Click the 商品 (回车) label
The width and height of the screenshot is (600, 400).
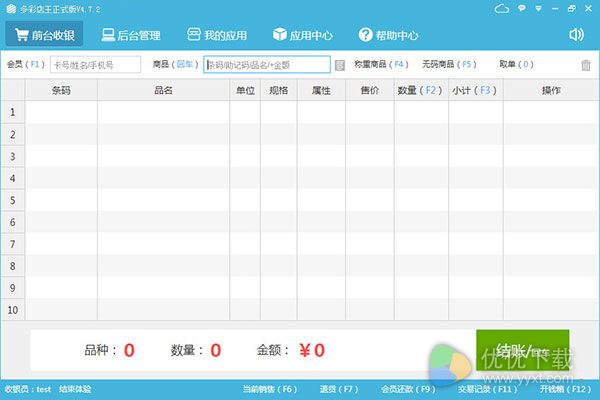point(175,64)
